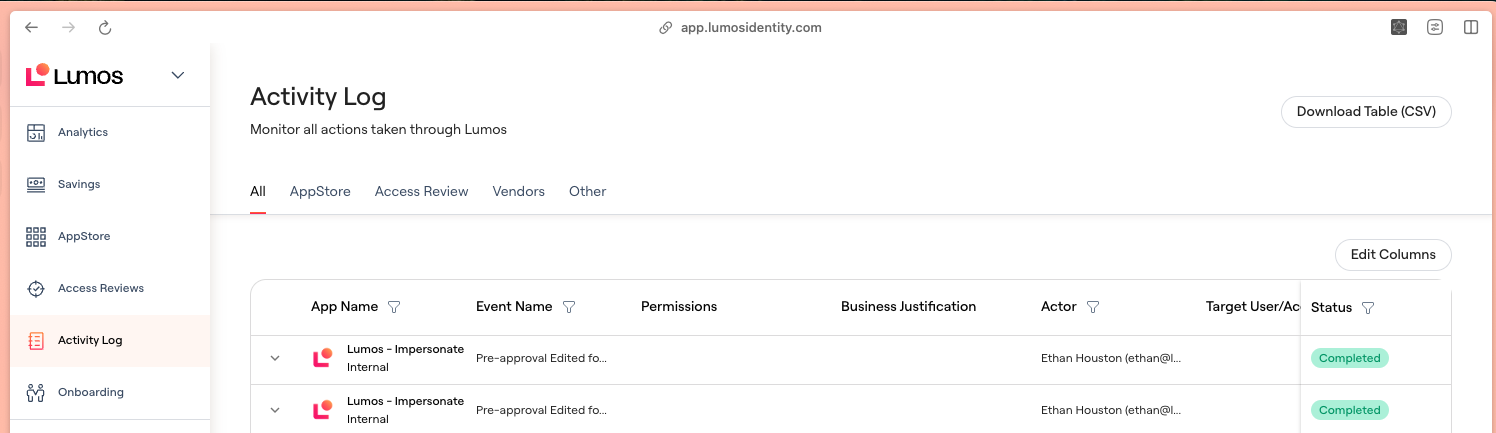Filter the Actor column
The width and height of the screenshot is (1496, 433).
click(1093, 307)
